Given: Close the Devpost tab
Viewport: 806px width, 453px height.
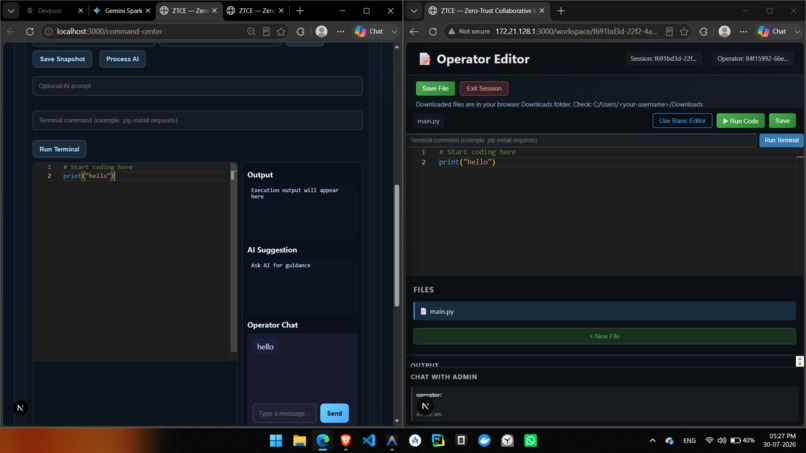Looking at the screenshot, I should click(80, 10).
